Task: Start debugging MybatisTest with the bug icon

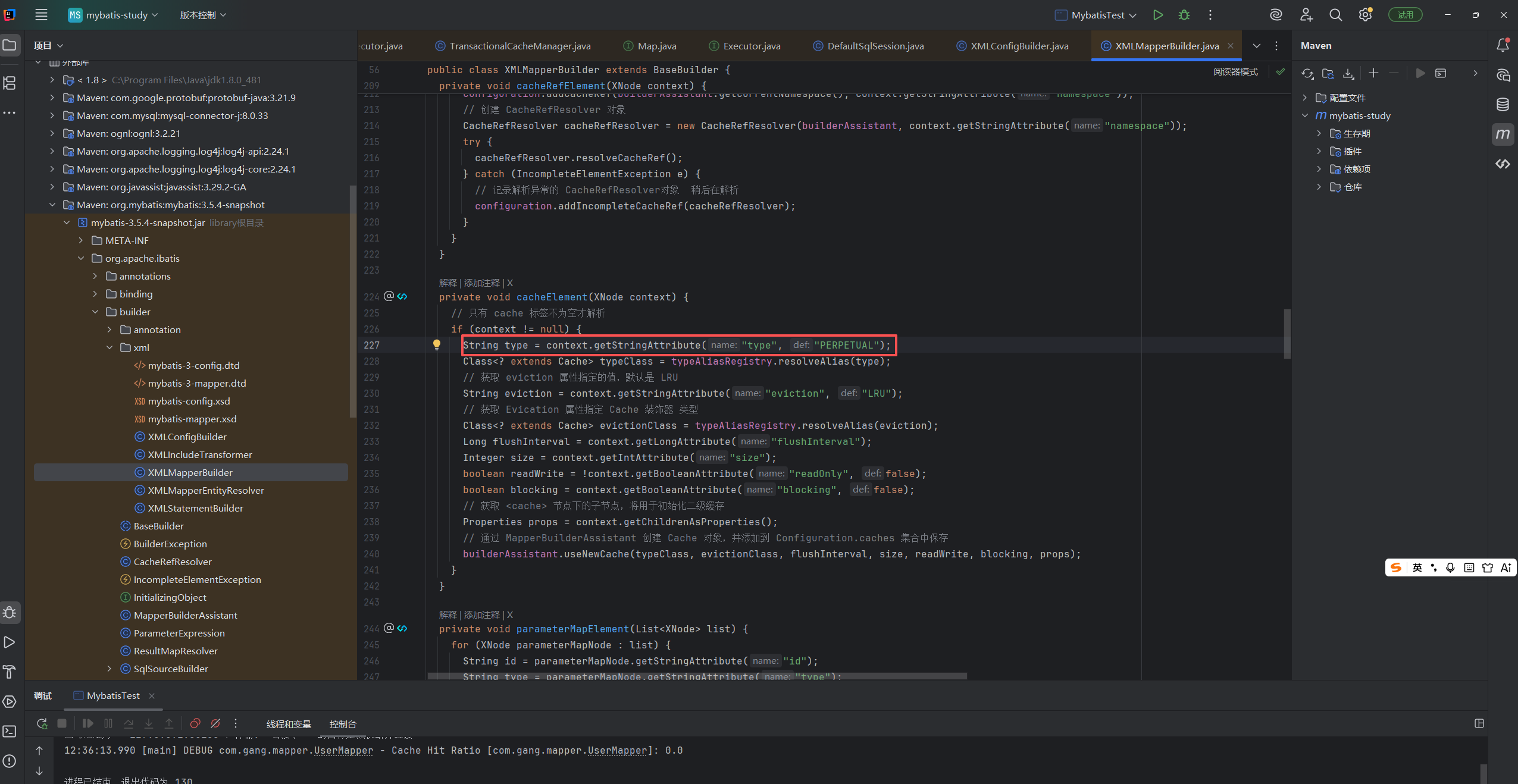Action: pos(1184,15)
